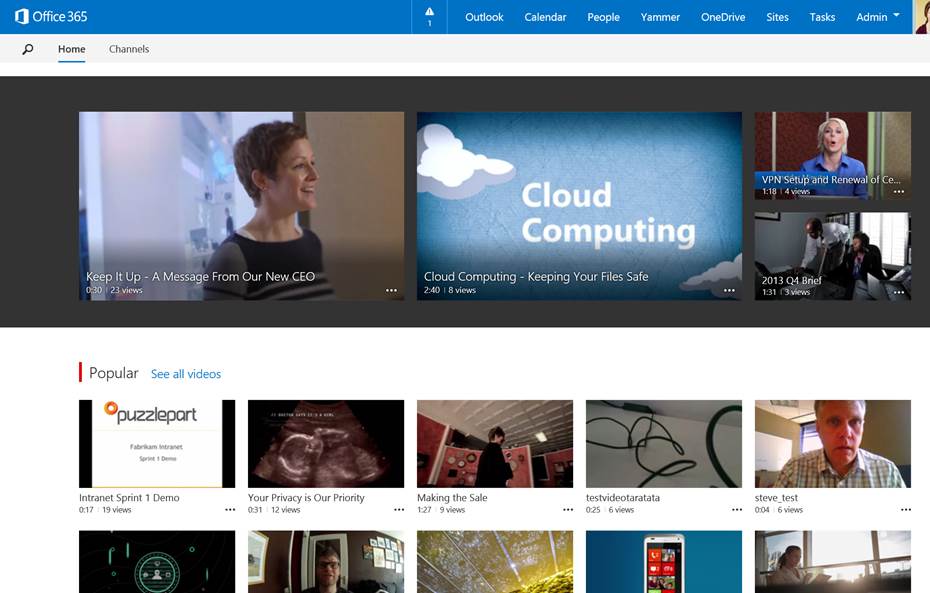
Task: Go to Outlook
Action: [x=484, y=17]
